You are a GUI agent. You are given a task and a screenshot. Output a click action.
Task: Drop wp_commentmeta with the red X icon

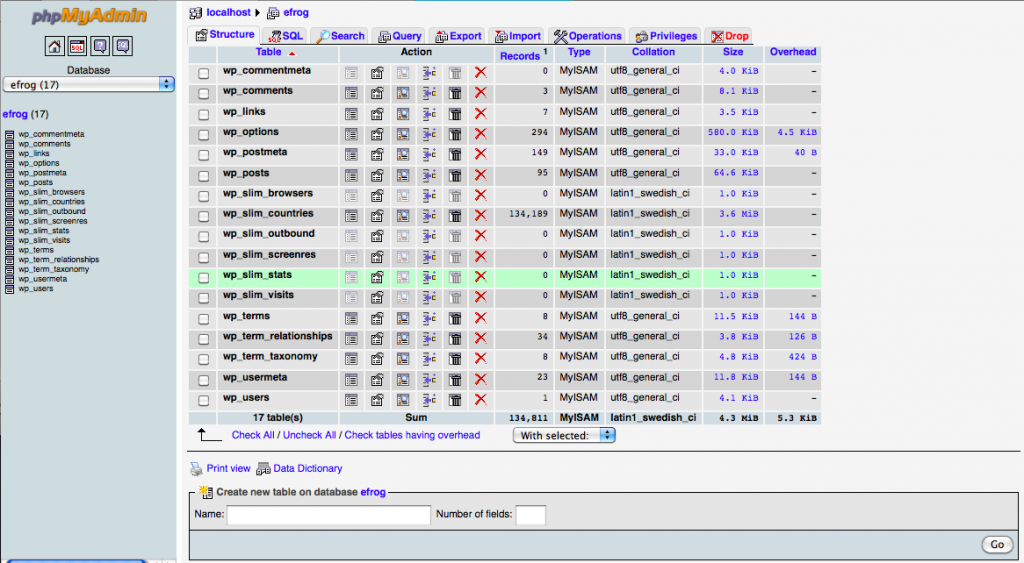coord(481,72)
